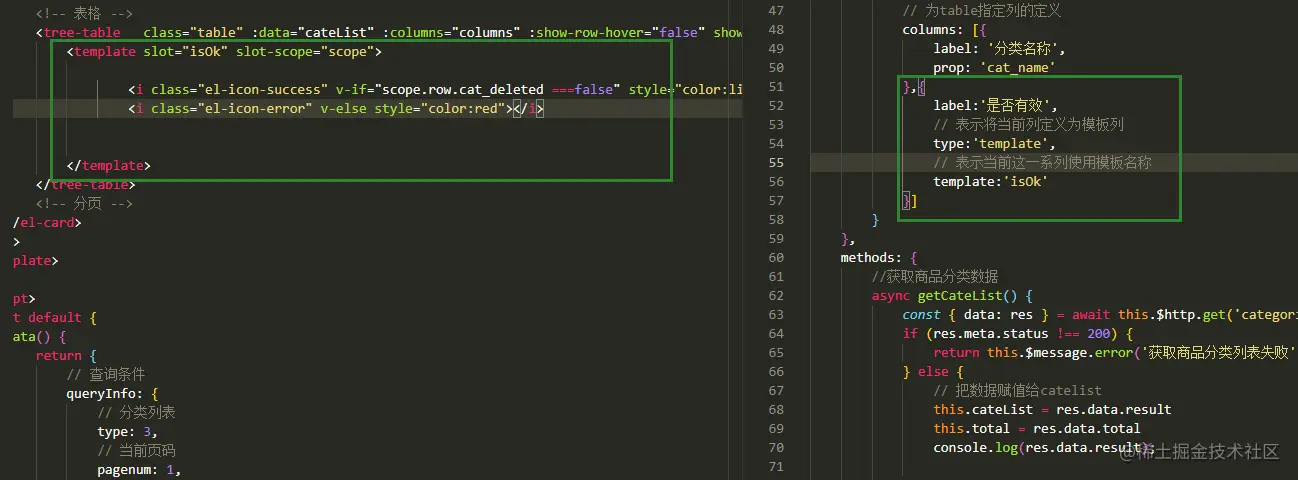Click the class="el-icon-error" attribute

pyautogui.click(x=233, y=109)
